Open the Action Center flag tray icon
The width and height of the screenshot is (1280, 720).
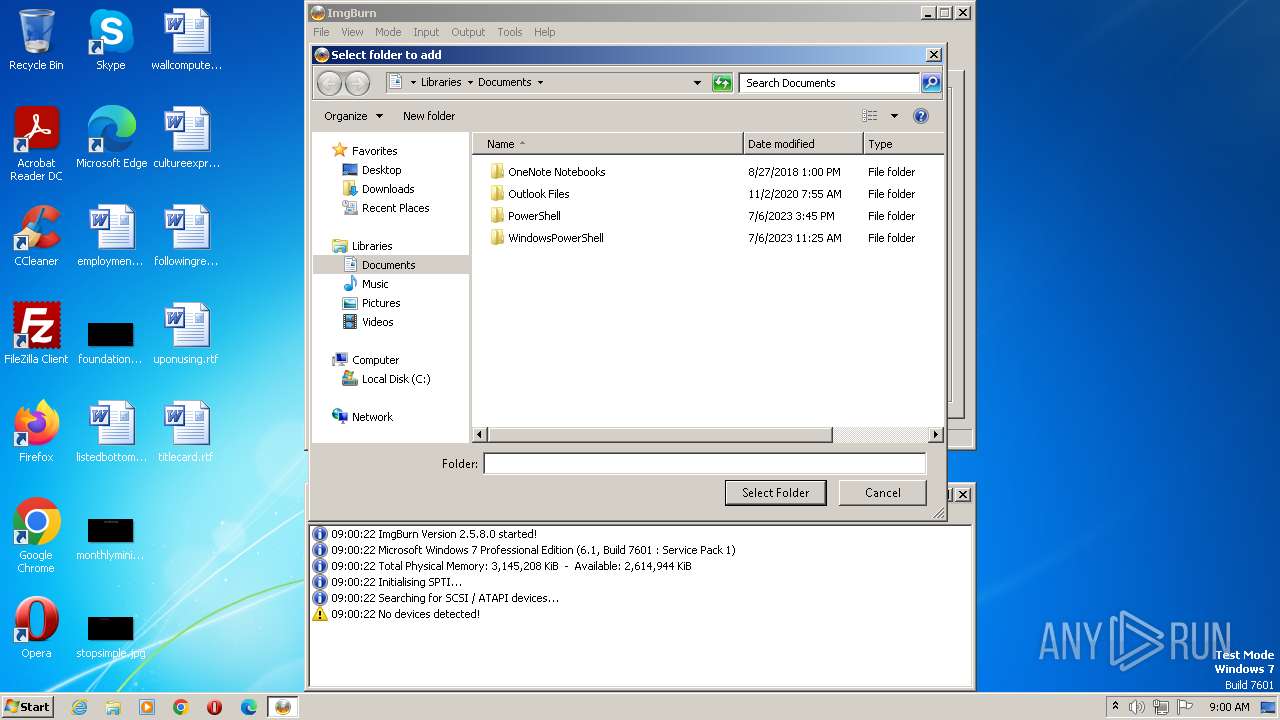tap(1185, 707)
